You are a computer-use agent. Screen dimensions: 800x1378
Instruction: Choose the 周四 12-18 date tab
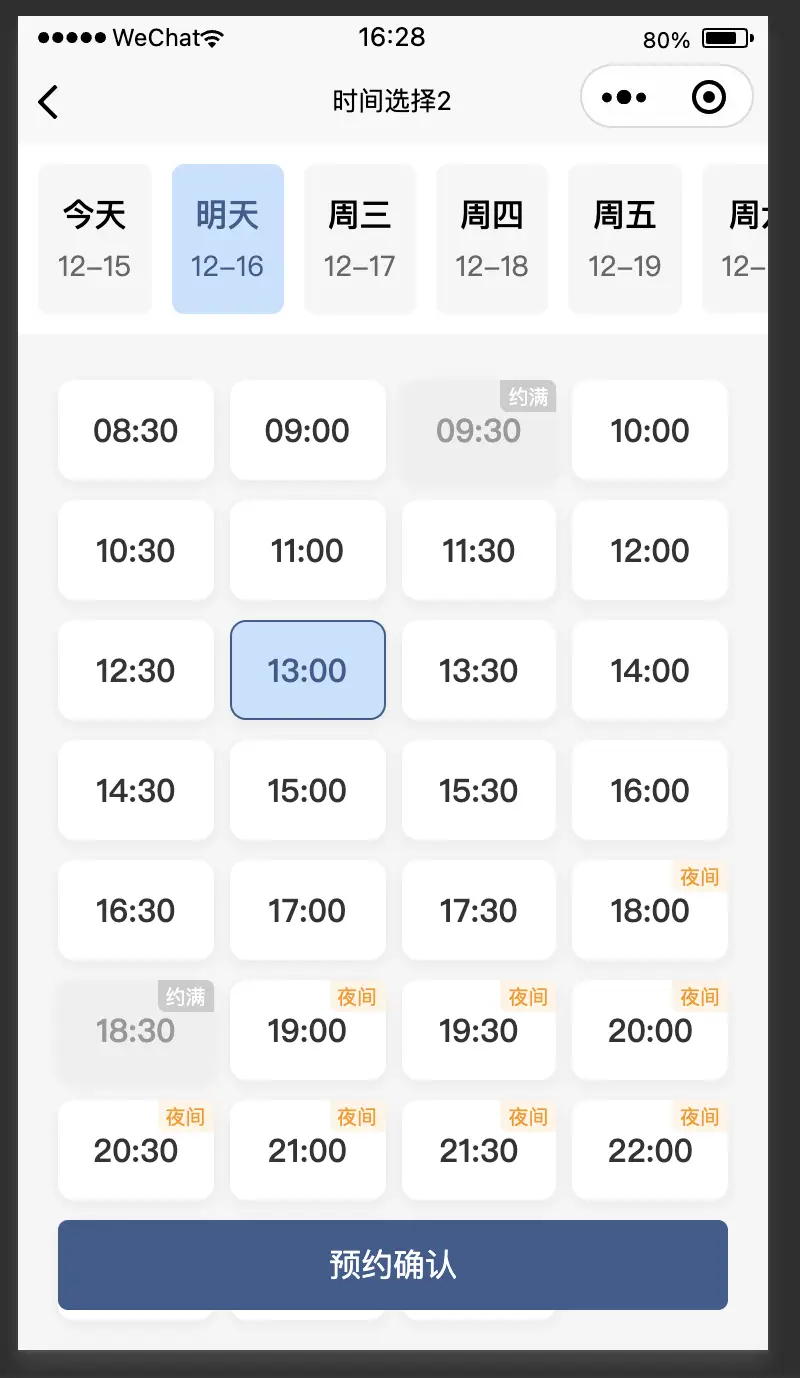(492, 239)
